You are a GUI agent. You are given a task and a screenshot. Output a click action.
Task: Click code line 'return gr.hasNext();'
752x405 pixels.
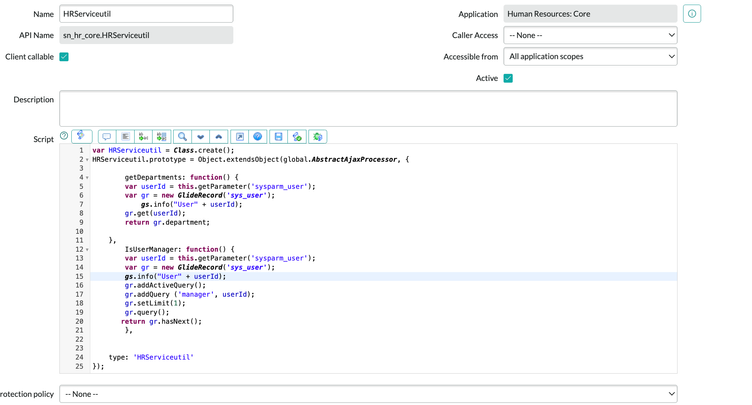click(x=162, y=322)
